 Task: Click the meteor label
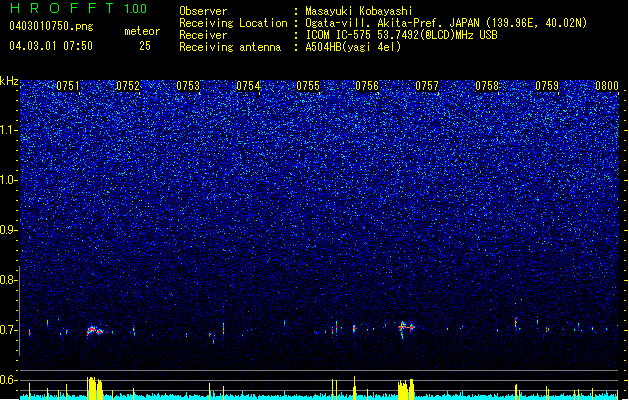coord(142,31)
